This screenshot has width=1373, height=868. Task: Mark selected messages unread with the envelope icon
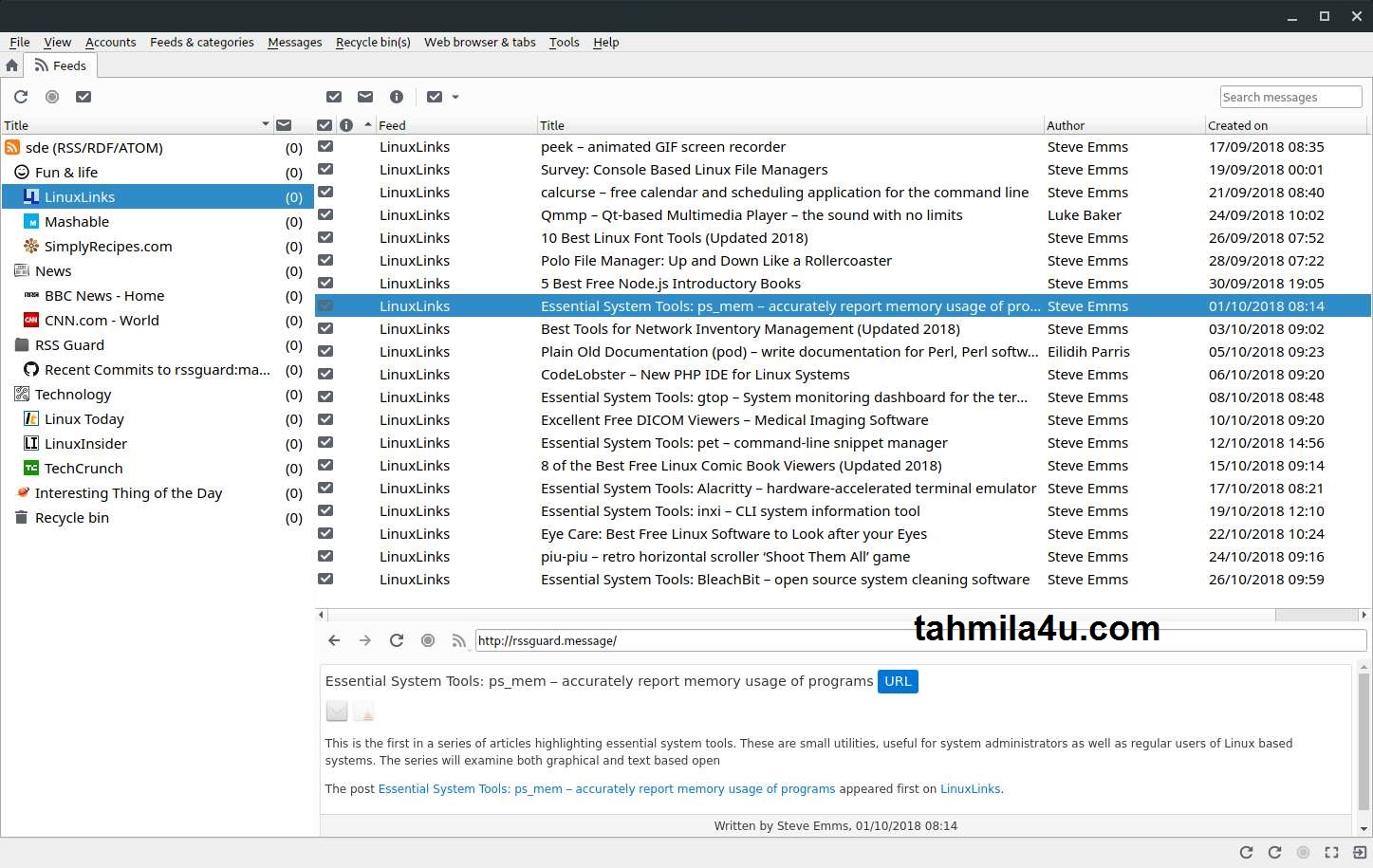(x=365, y=97)
